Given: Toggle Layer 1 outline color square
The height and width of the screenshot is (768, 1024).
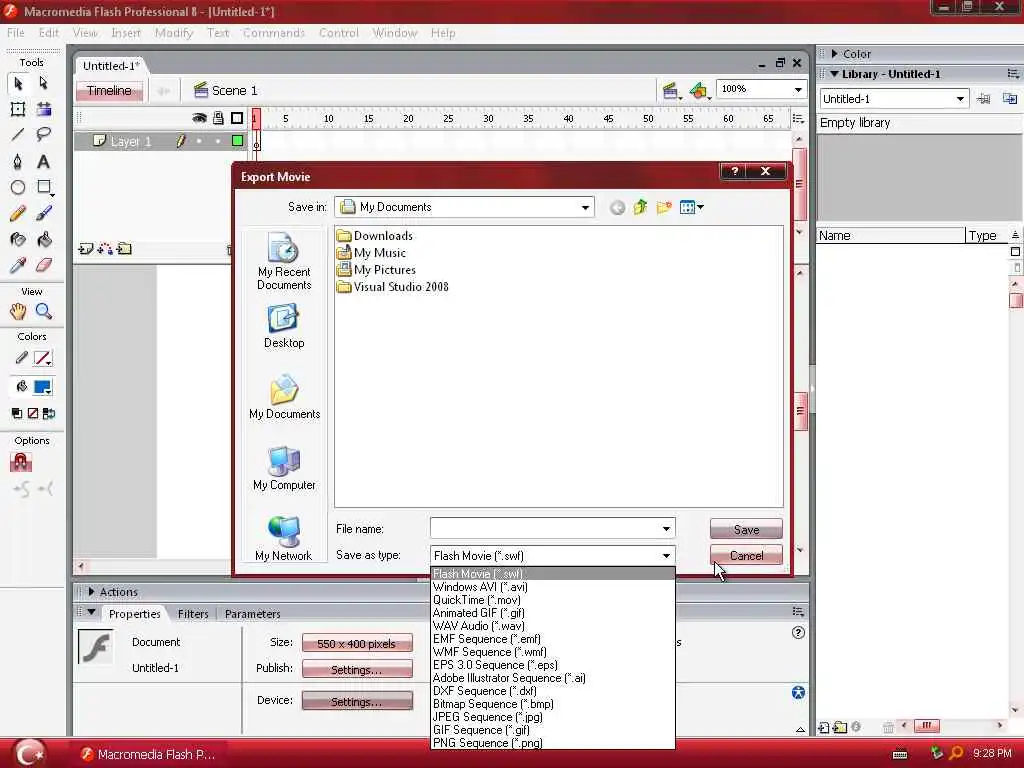Looking at the screenshot, I should (x=237, y=140).
